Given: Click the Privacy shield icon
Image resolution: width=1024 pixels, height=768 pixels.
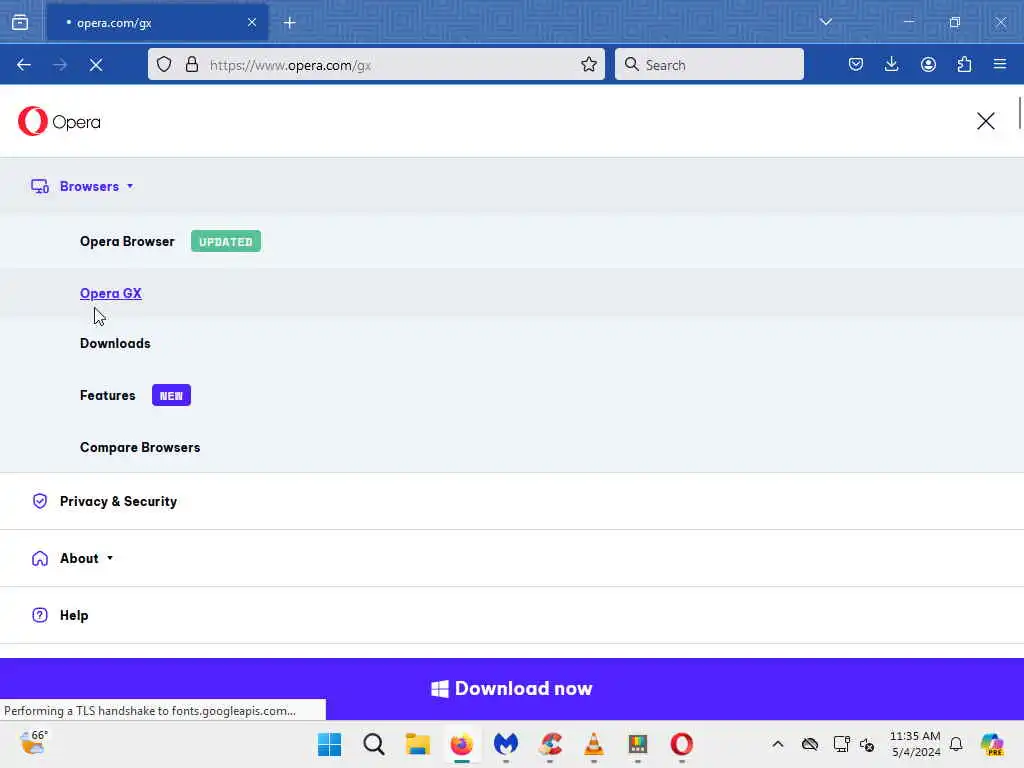Looking at the screenshot, I should point(40,501).
